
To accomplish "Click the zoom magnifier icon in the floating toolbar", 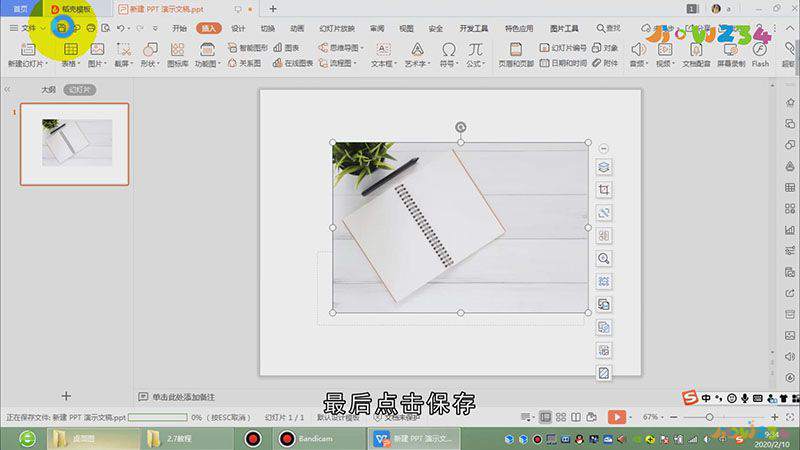I will tap(604, 259).
